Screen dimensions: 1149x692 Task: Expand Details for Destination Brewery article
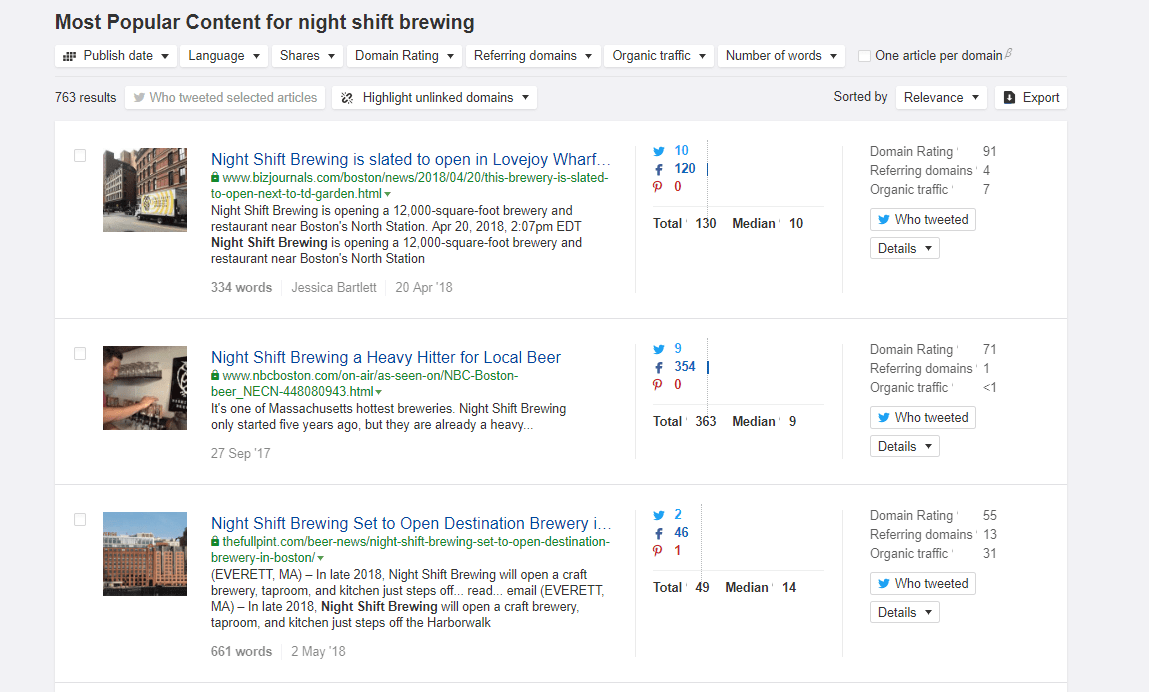click(905, 613)
